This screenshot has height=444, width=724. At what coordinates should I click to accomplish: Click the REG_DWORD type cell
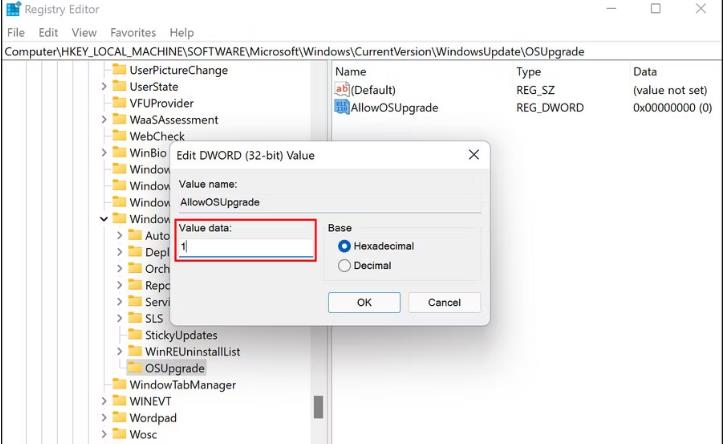pos(550,108)
